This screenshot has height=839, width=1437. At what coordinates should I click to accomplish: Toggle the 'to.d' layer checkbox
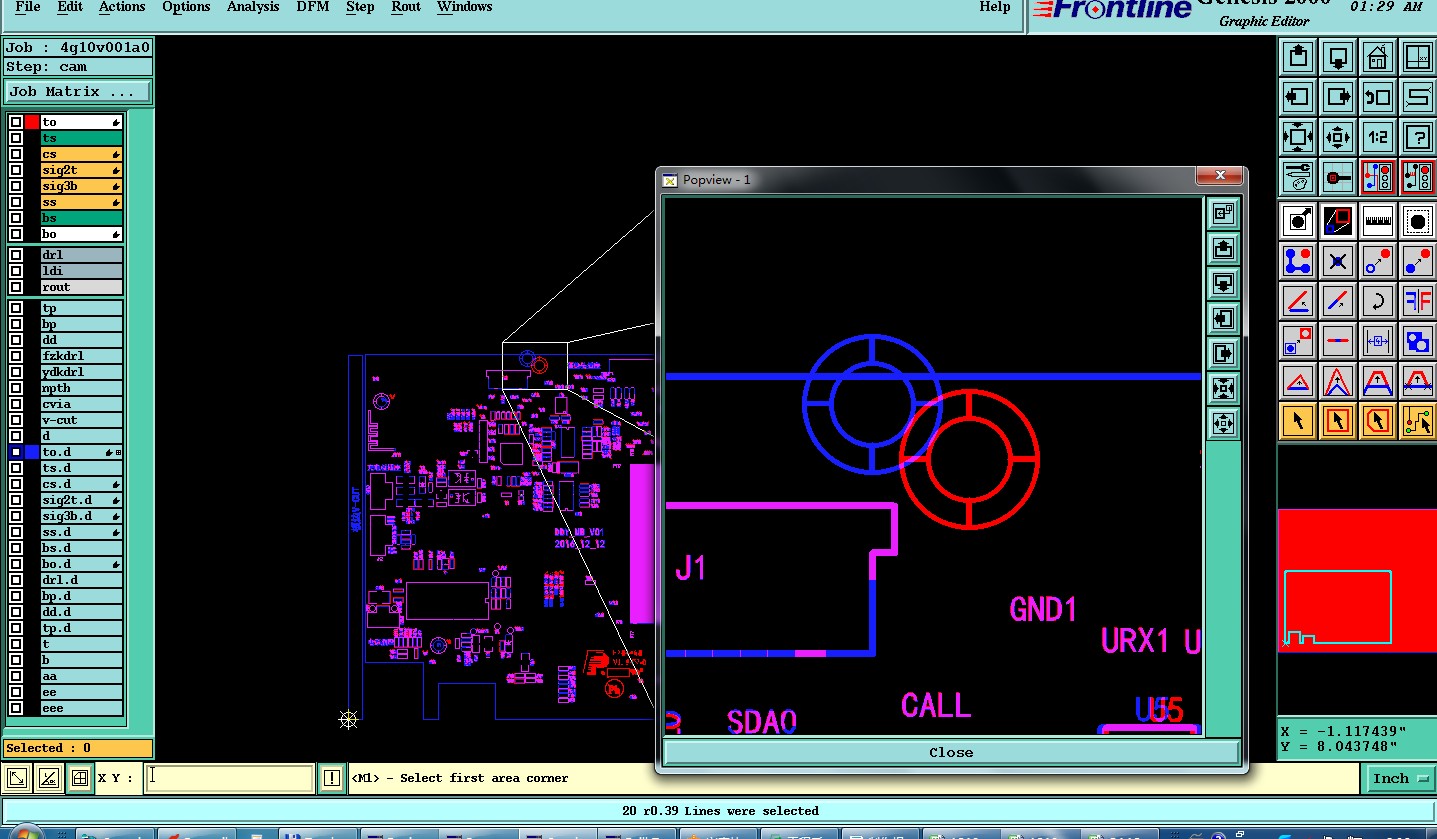click(16, 452)
